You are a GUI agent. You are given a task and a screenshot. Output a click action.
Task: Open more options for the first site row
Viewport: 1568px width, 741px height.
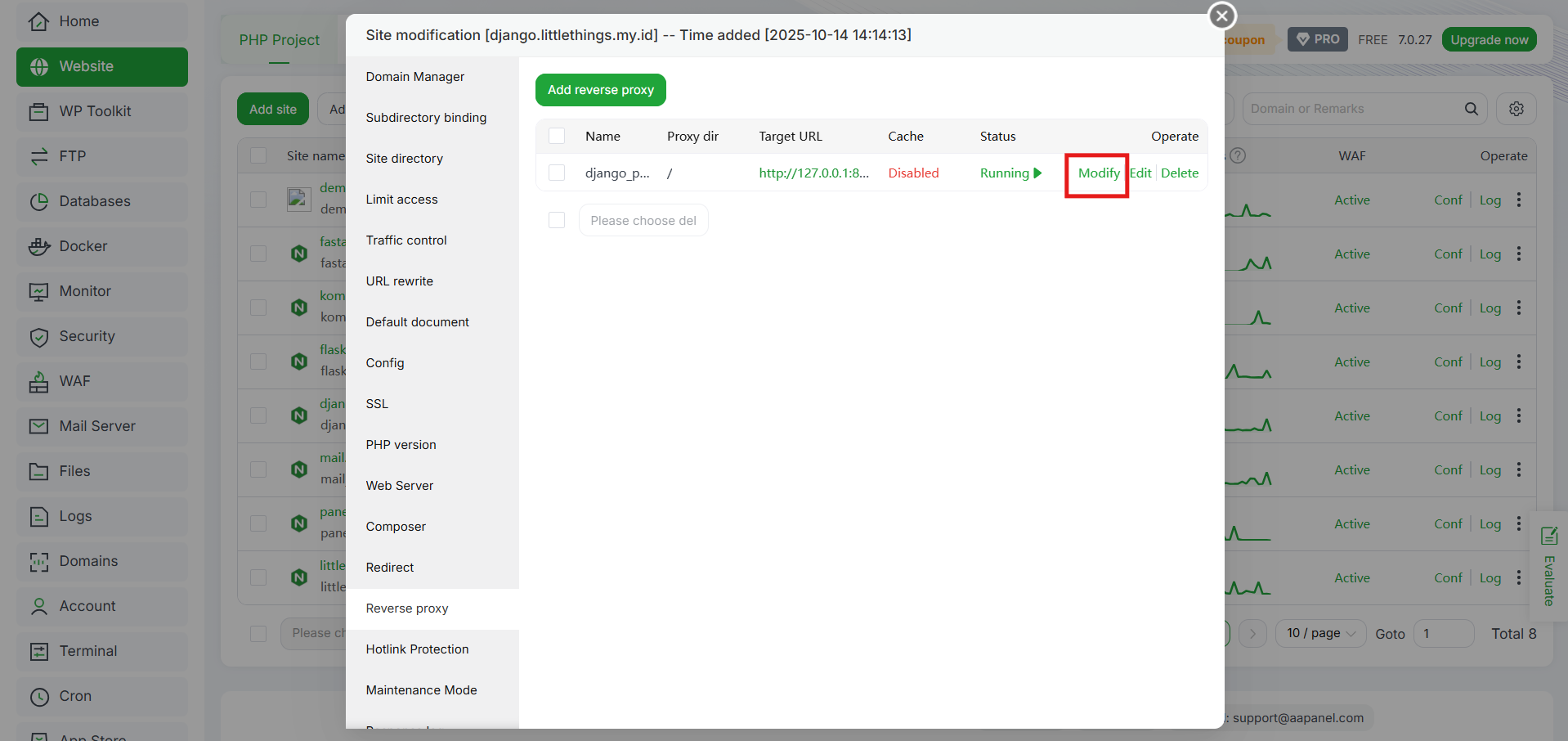pos(1519,200)
